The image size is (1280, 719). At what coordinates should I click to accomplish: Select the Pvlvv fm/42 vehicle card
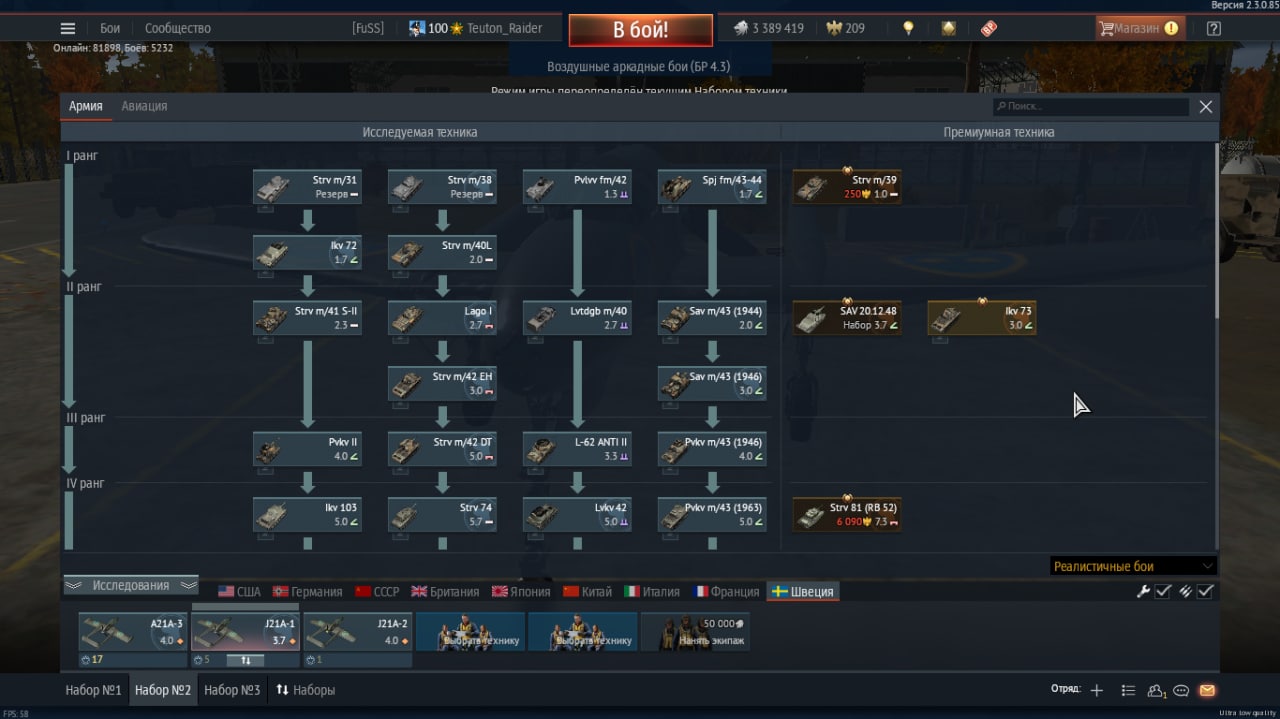click(x=577, y=187)
